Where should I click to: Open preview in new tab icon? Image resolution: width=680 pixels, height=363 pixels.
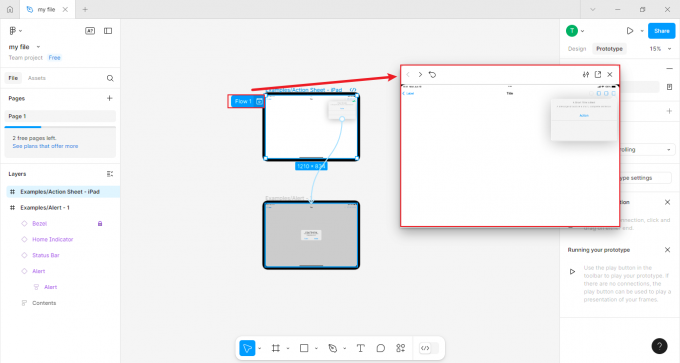pos(598,75)
